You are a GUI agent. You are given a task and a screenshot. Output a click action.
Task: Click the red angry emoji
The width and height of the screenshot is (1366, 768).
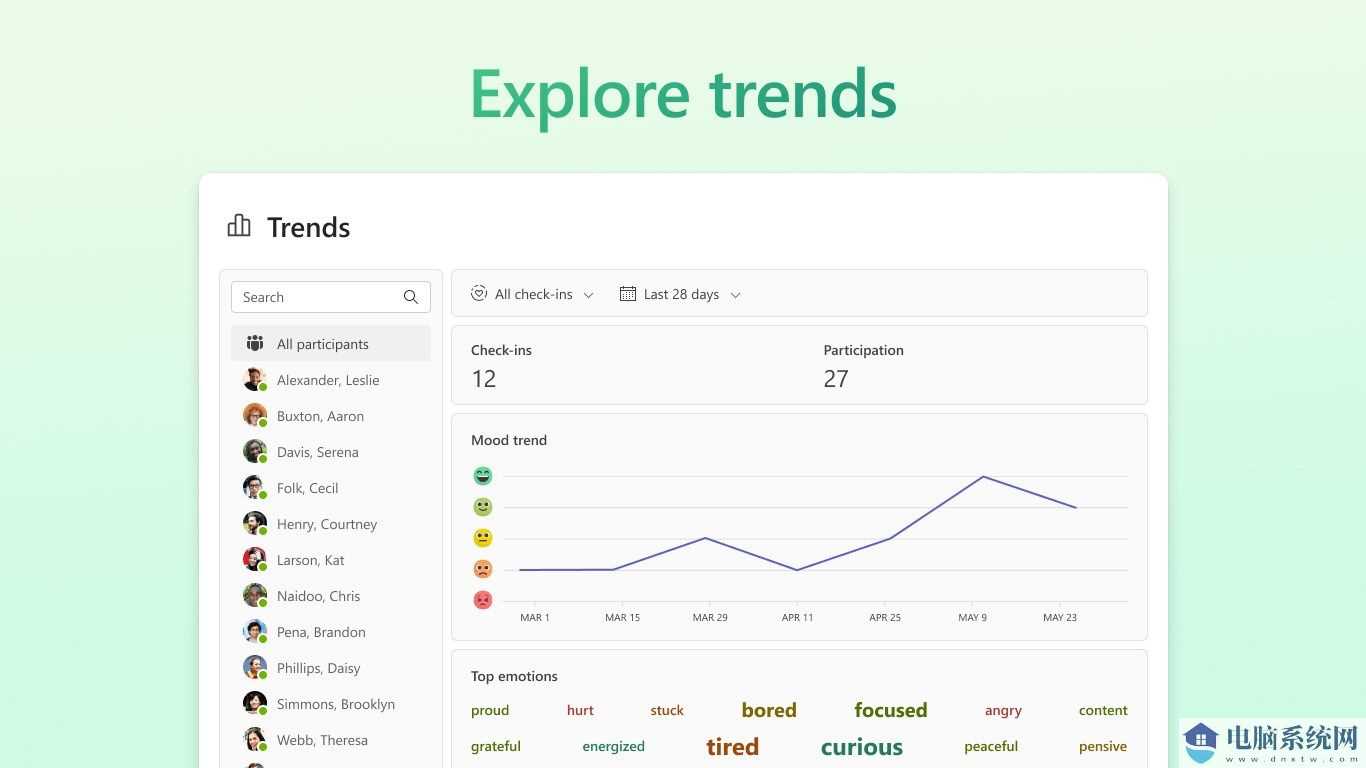(x=483, y=600)
